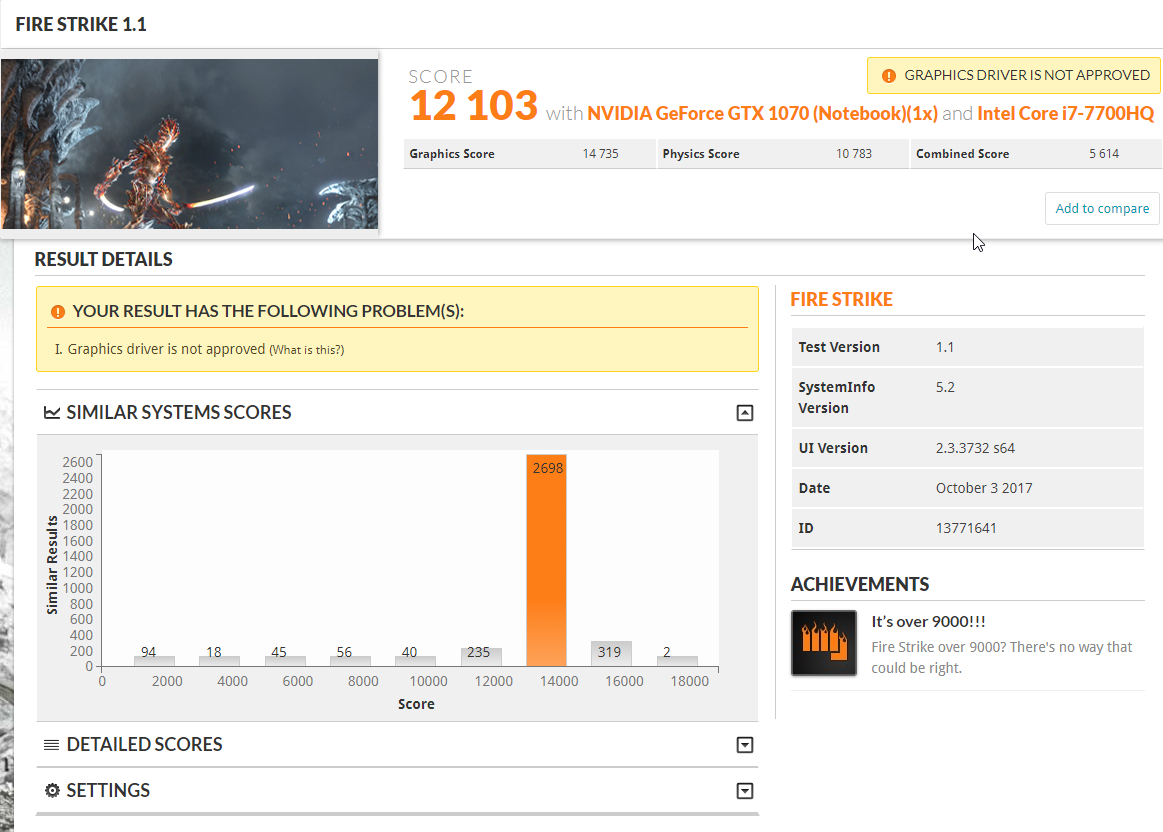Click the Graphics driver not approved banner
The height and width of the screenshot is (832, 1163).
(x=1014, y=76)
